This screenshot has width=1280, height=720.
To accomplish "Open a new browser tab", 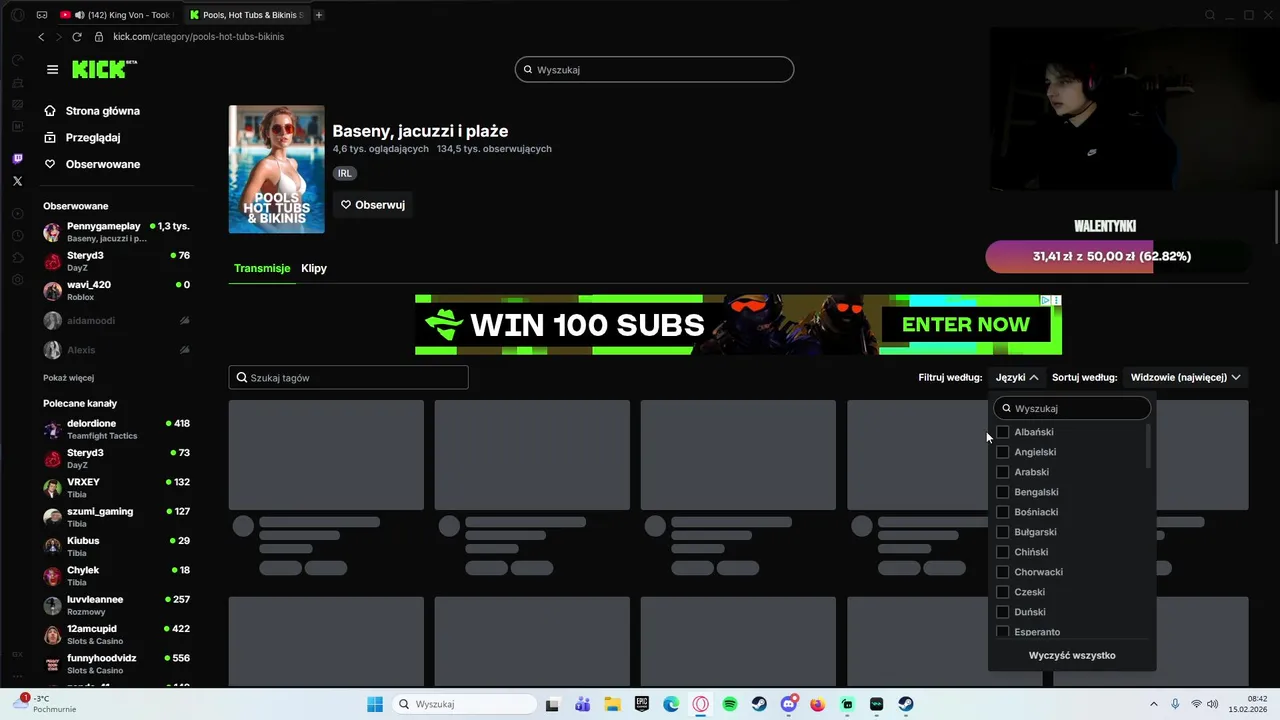I will coord(319,15).
